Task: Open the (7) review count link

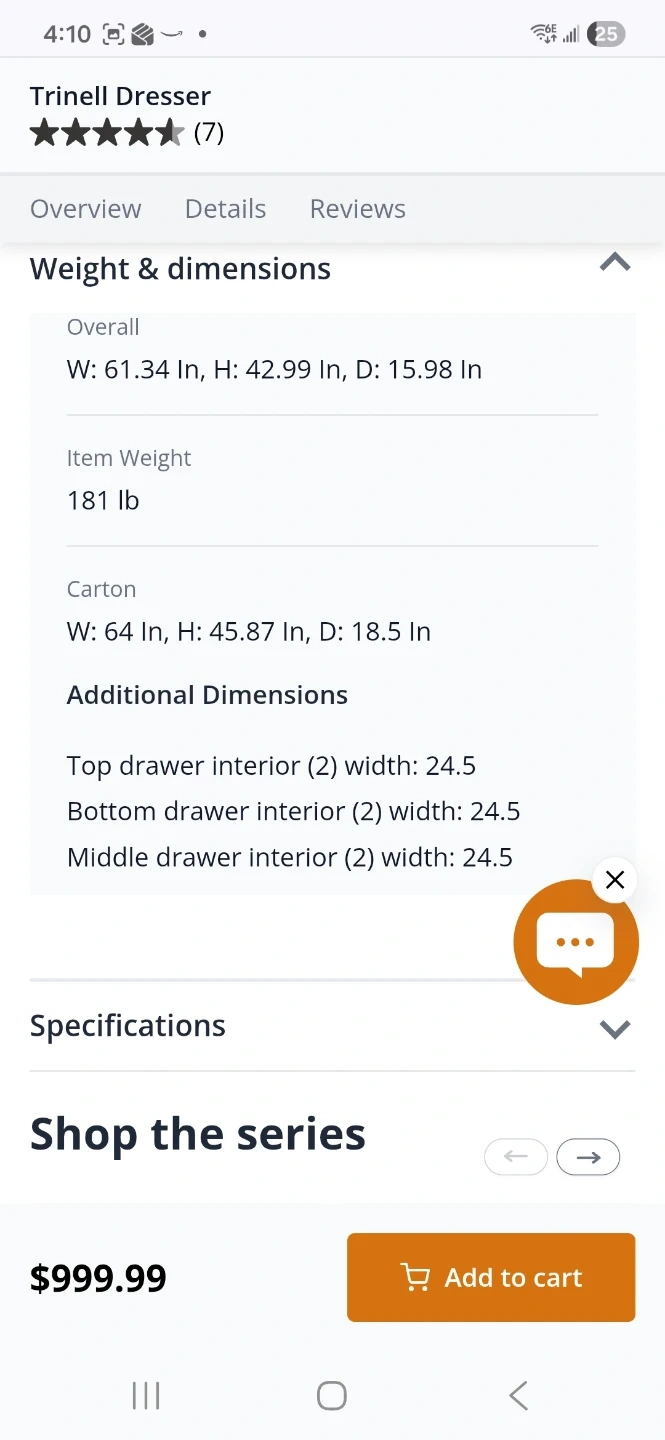Action: pyautogui.click(x=209, y=132)
